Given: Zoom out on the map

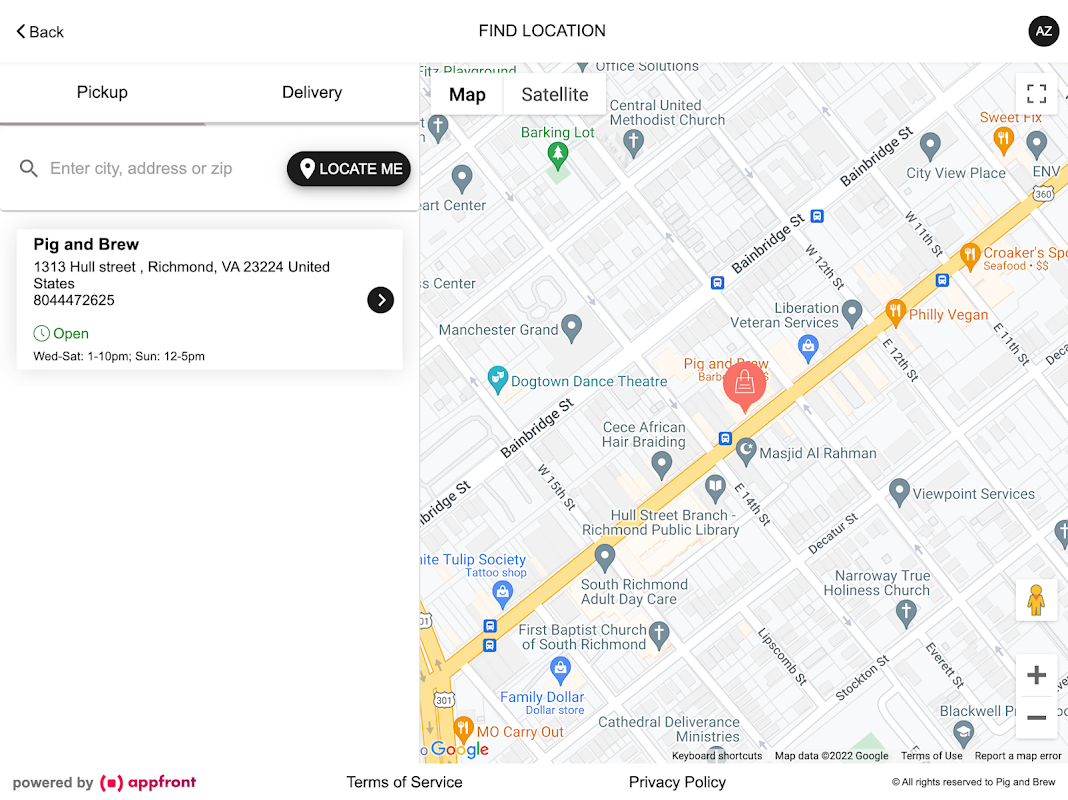Looking at the screenshot, I should click(1036, 717).
